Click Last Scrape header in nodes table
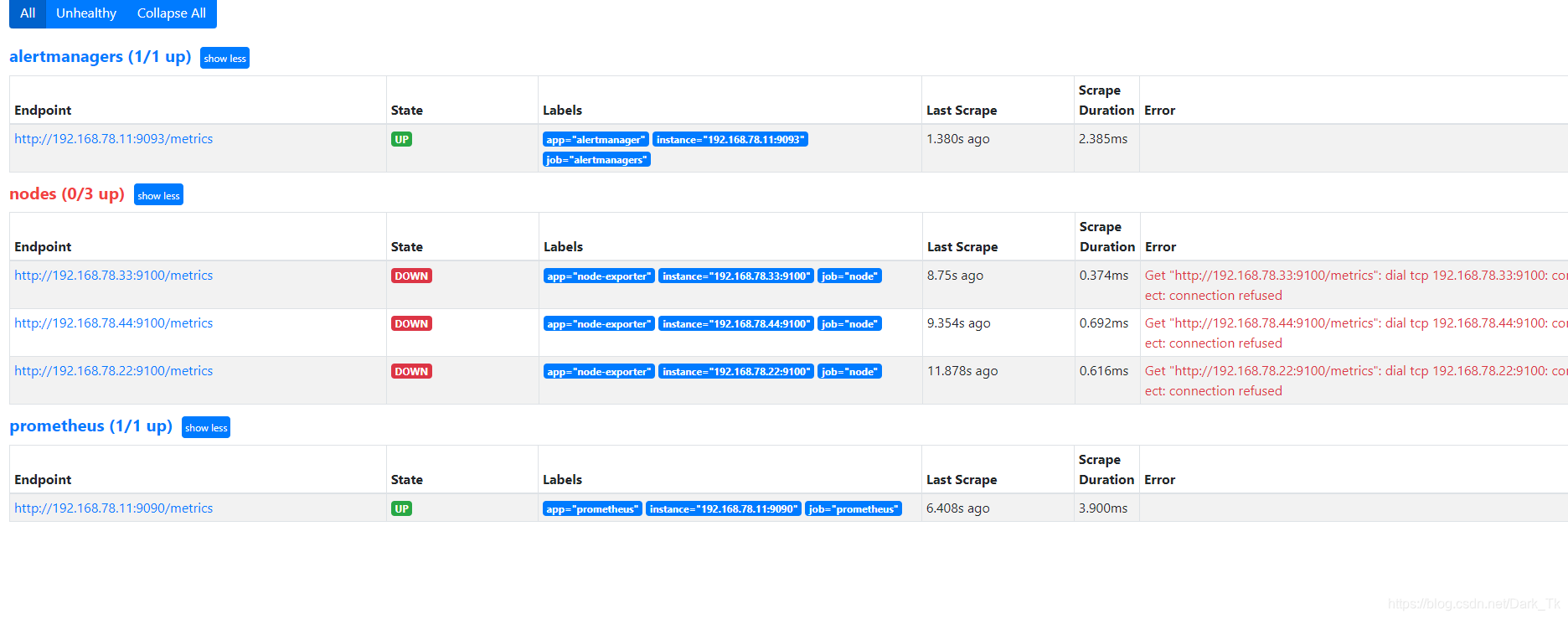The height and width of the screenshot is (619, 1568). [x=962, y=247]
